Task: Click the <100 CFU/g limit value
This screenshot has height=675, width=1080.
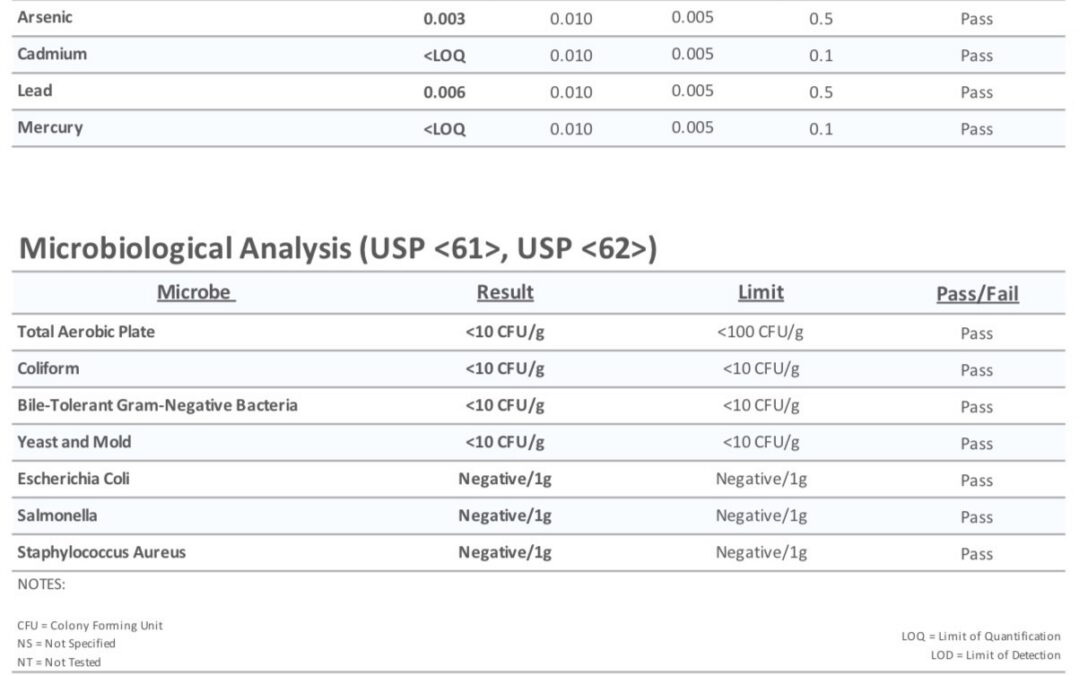Action: 760,332
